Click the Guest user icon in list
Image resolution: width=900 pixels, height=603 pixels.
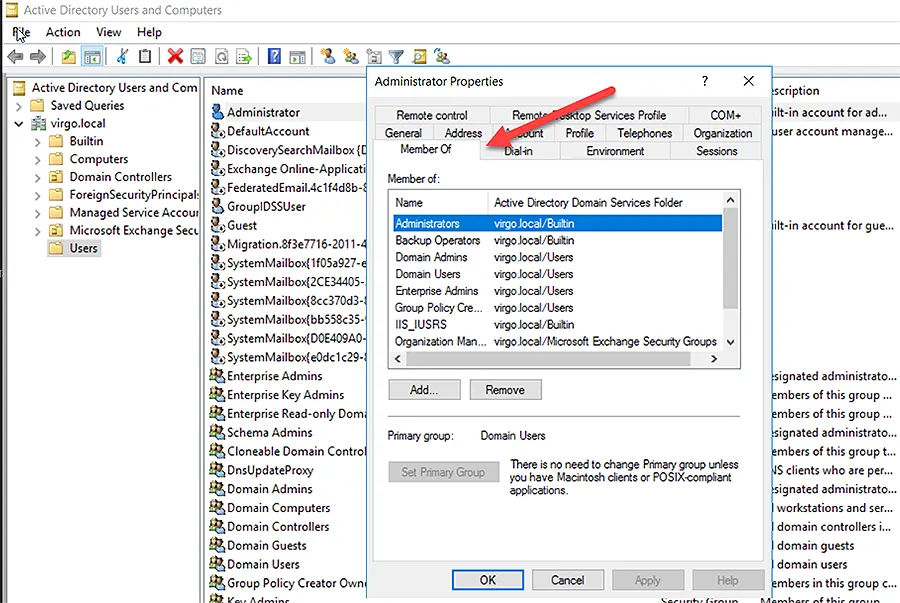(218, 225)
